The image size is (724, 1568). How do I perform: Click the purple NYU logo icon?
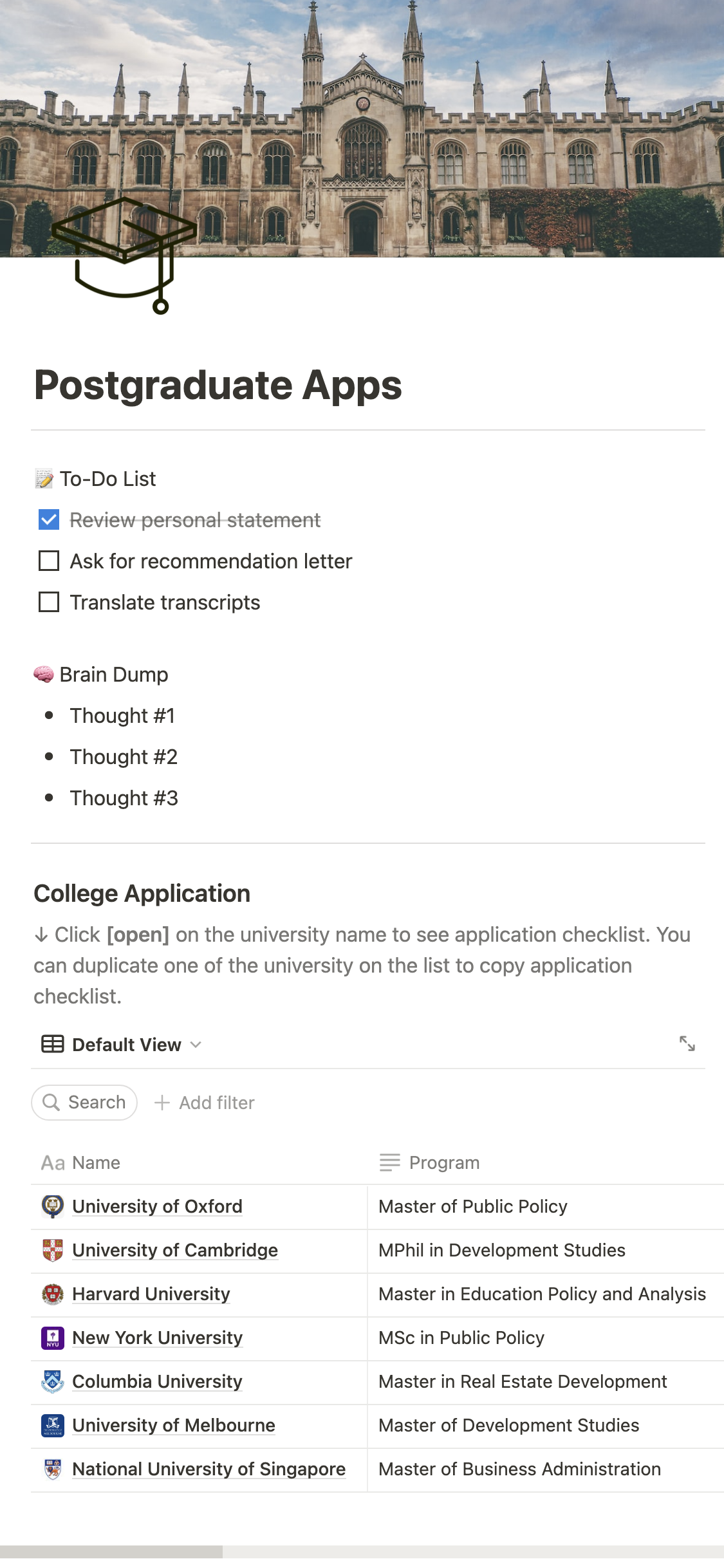coord(53,1337)
